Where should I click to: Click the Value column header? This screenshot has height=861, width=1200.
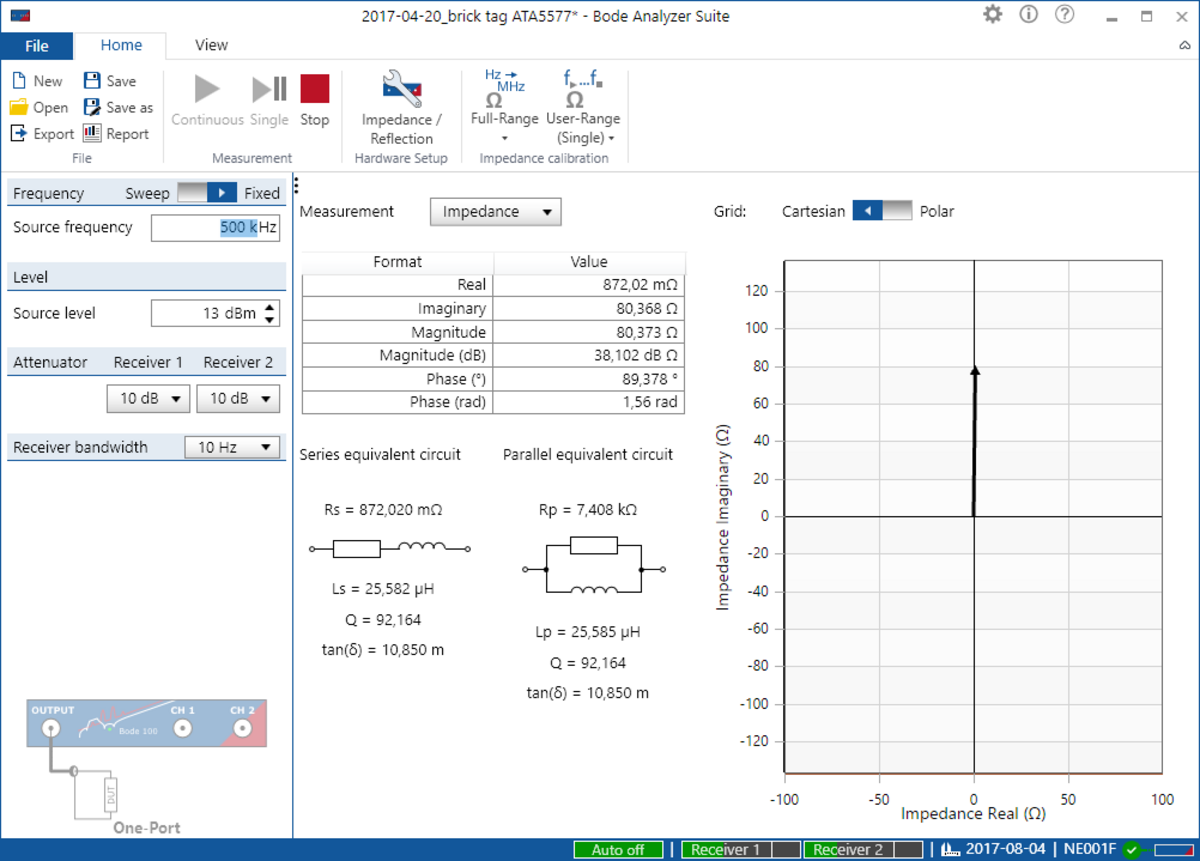590,262
